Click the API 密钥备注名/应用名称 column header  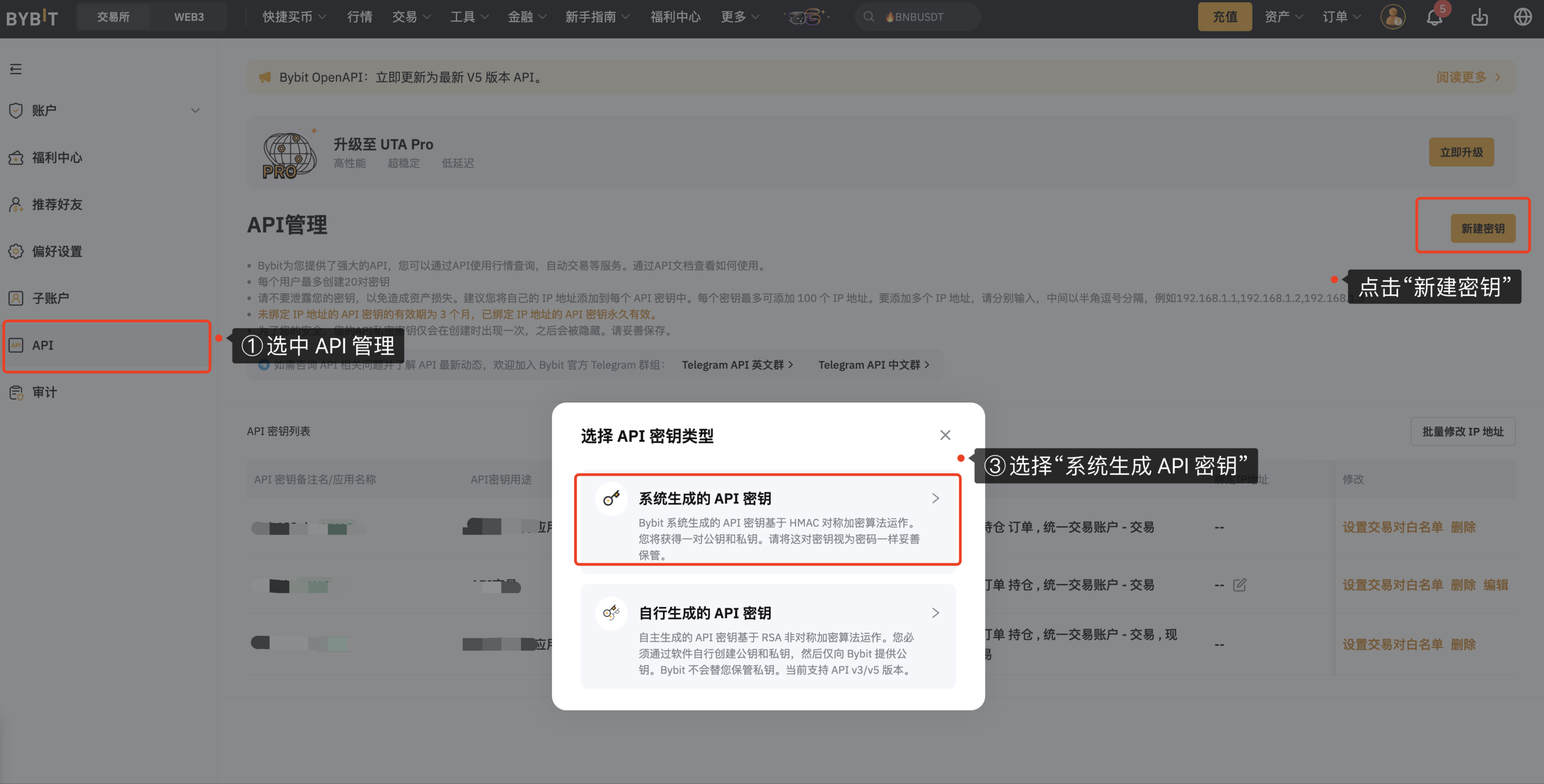pyautogui.click(x=315, y=479)
